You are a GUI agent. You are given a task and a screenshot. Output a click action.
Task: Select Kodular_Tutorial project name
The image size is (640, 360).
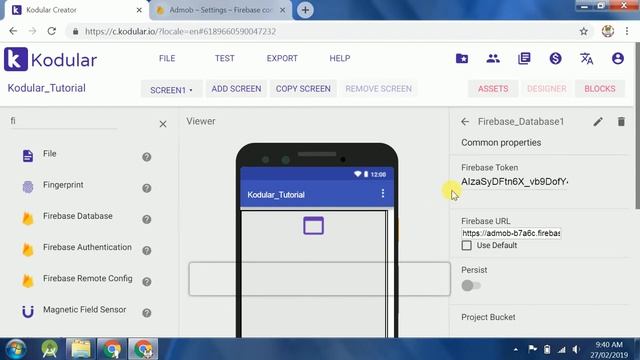pyautogui.click(x=47, y=88)
